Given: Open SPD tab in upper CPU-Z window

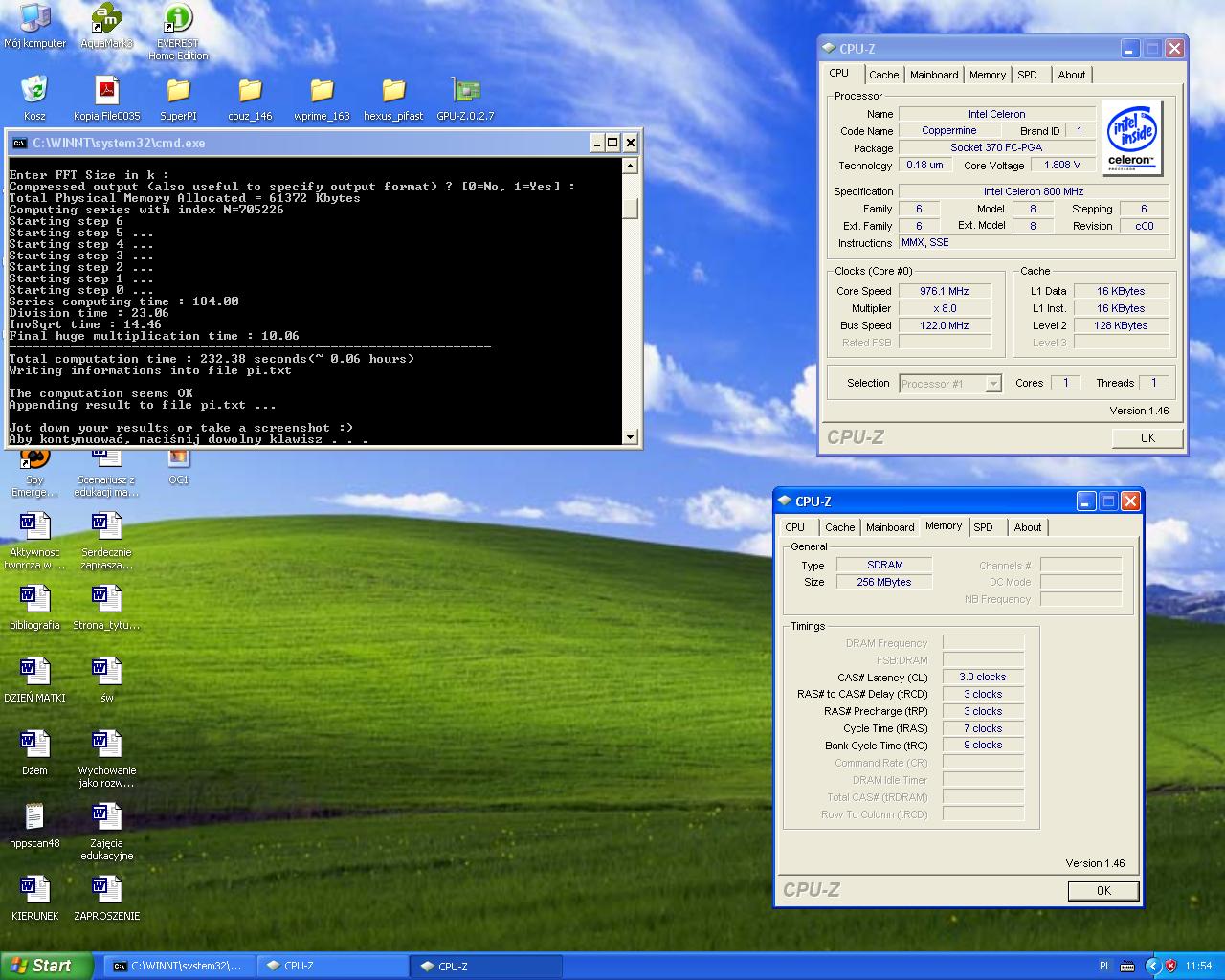Looking at the screenshot, I should [x=1028, y=75].
